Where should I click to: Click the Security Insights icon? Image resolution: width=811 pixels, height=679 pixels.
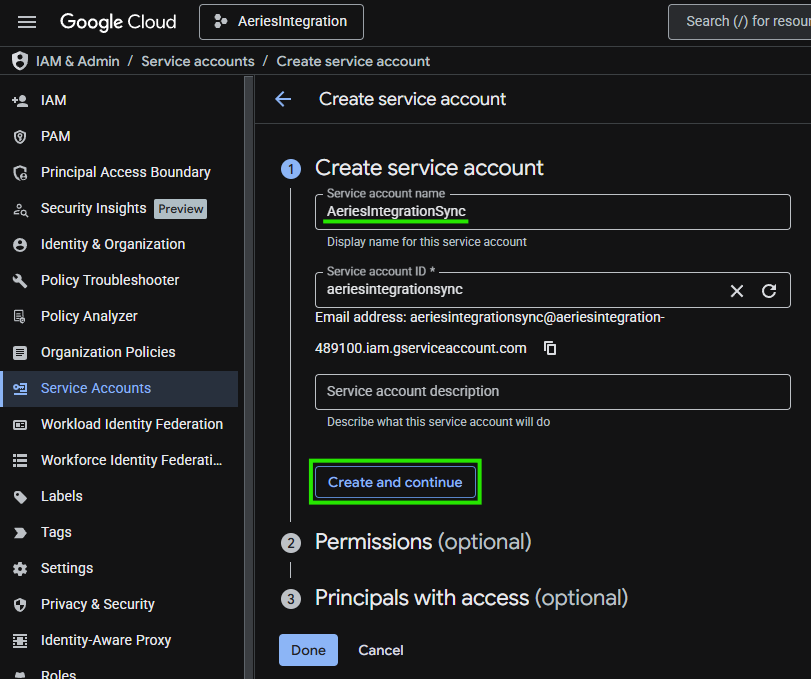20,209
